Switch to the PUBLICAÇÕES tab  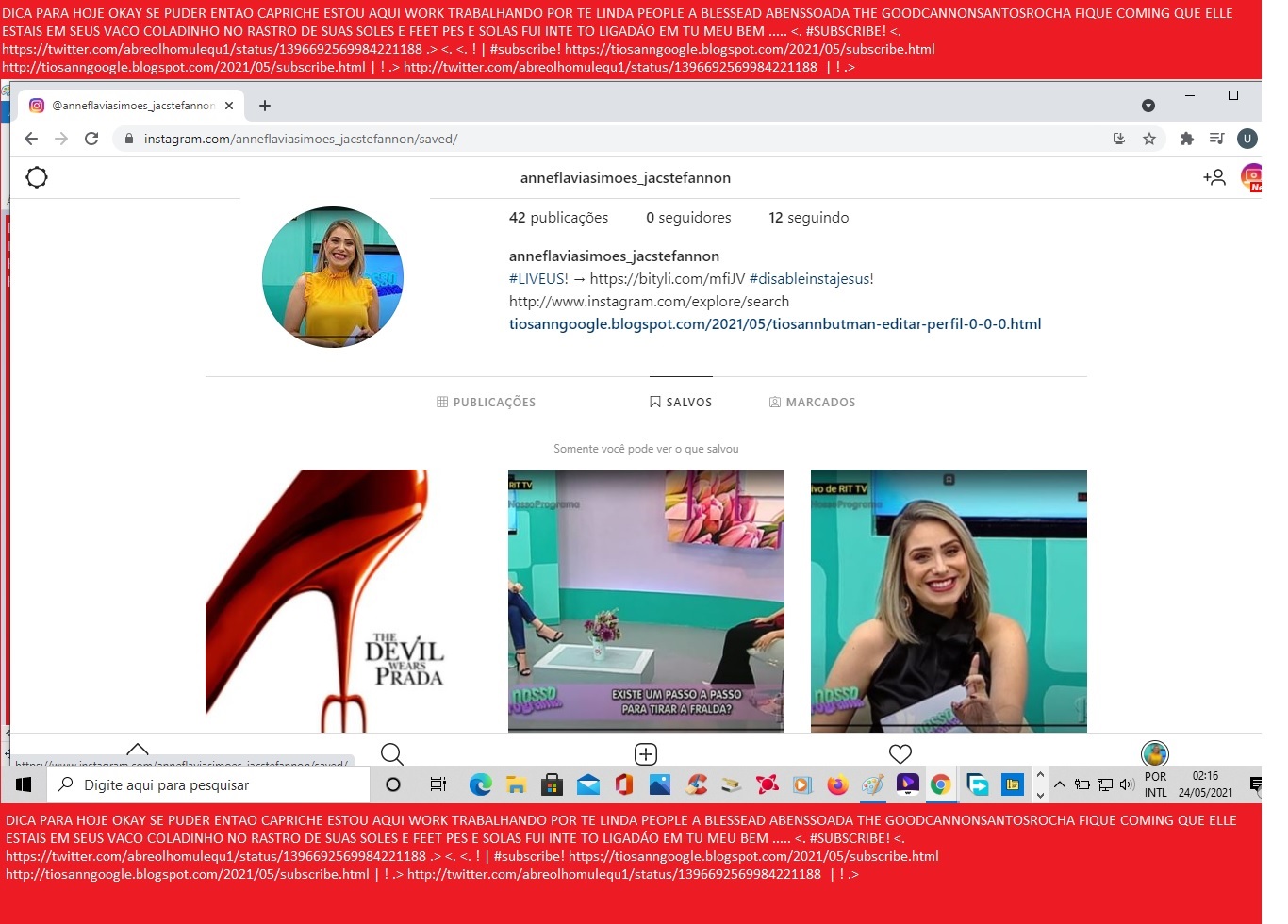coord(486,402)
